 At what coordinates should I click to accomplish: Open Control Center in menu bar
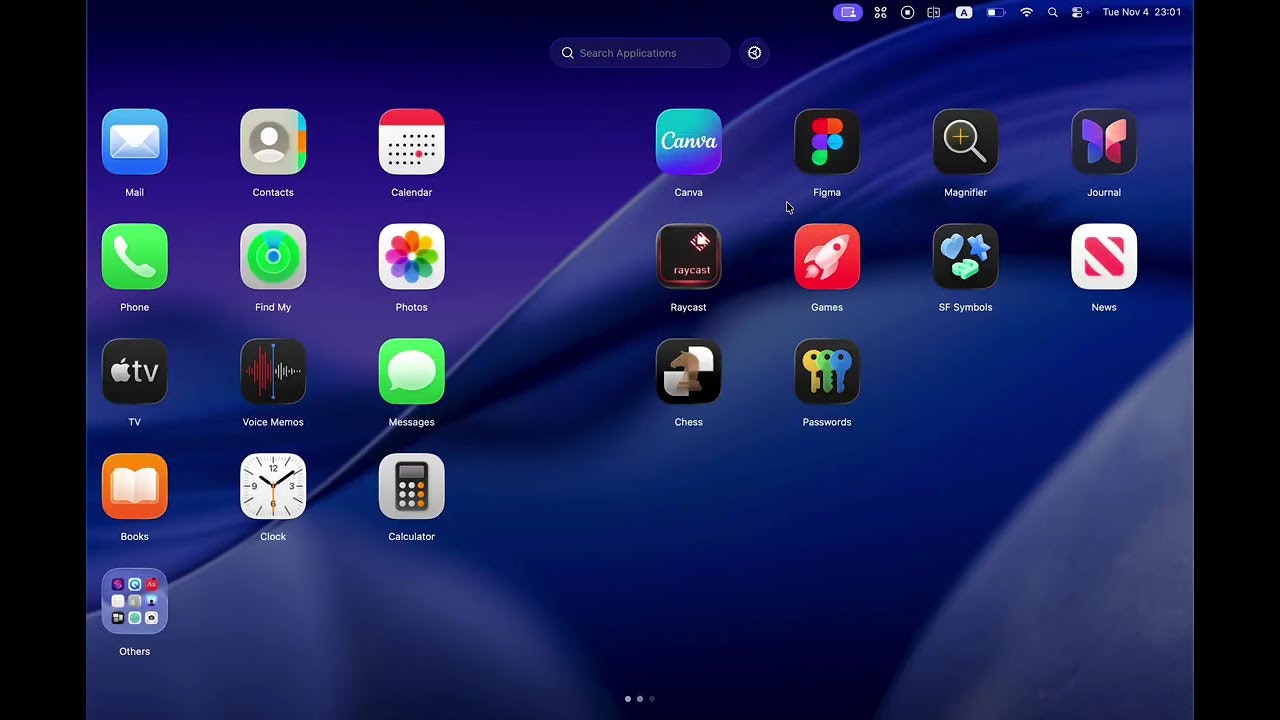tap(1078, 12)
